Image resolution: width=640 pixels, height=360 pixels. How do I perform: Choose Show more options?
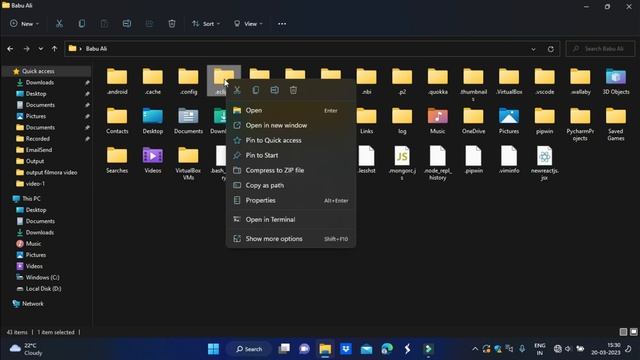291,239
